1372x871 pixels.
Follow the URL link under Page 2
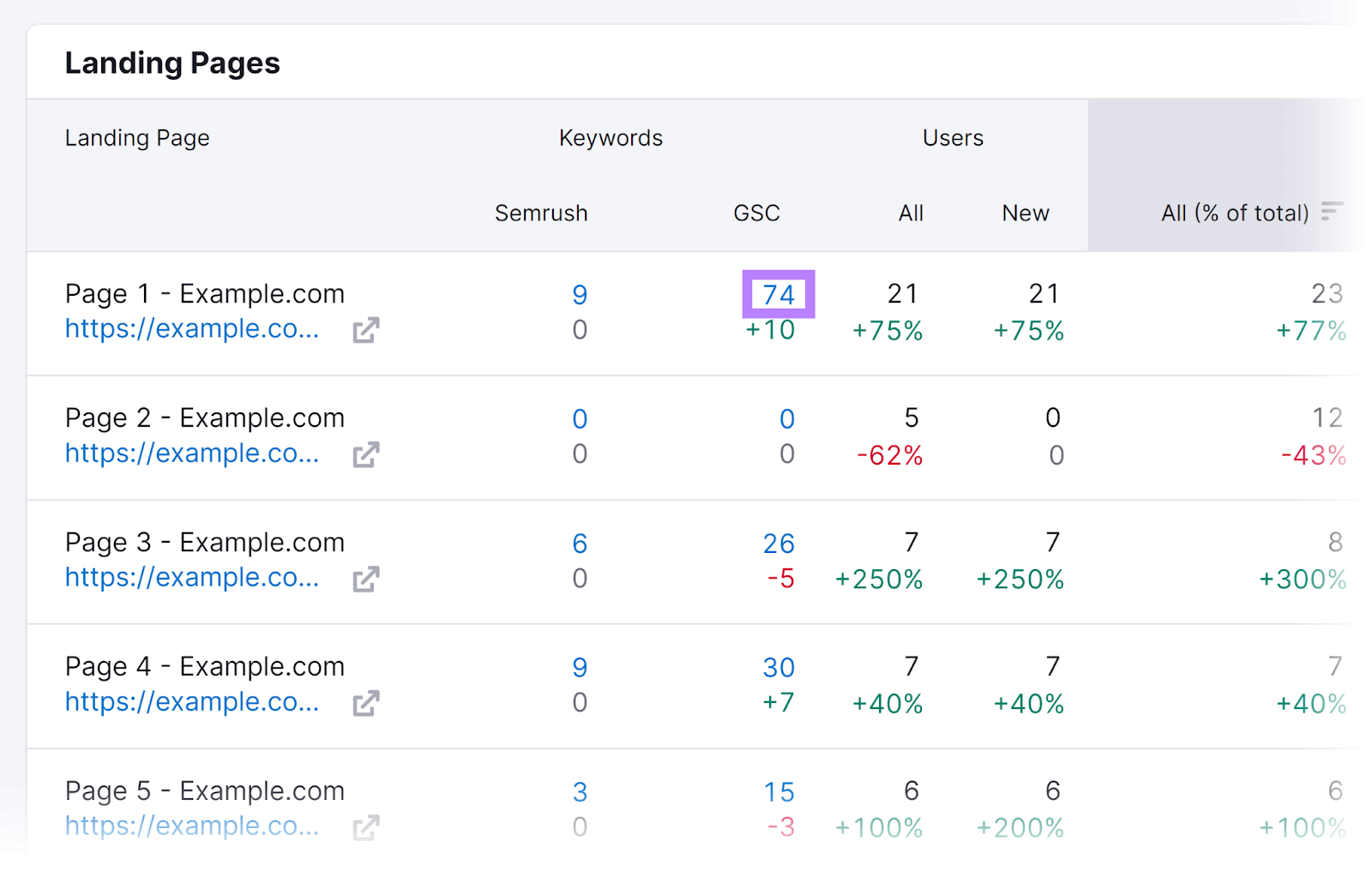(x=190, y=454)
